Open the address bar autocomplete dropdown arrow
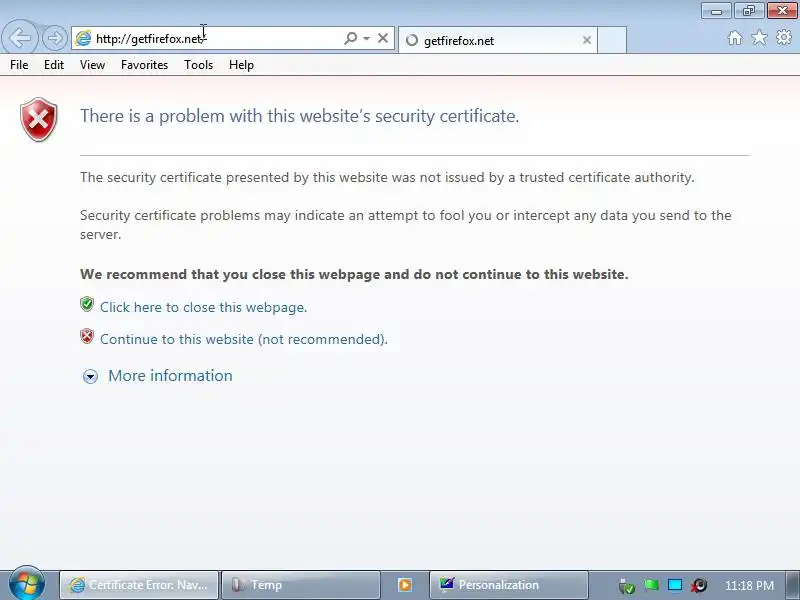800x600 pixels. tap(366, 38)
